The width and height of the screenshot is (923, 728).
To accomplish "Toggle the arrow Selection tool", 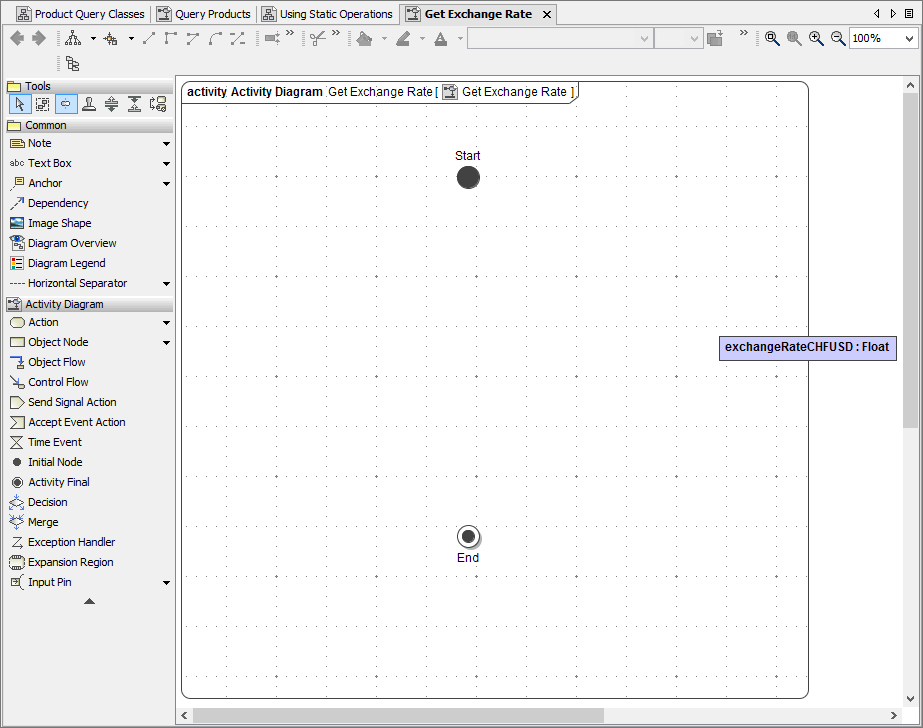I will (x=19, y=104).
